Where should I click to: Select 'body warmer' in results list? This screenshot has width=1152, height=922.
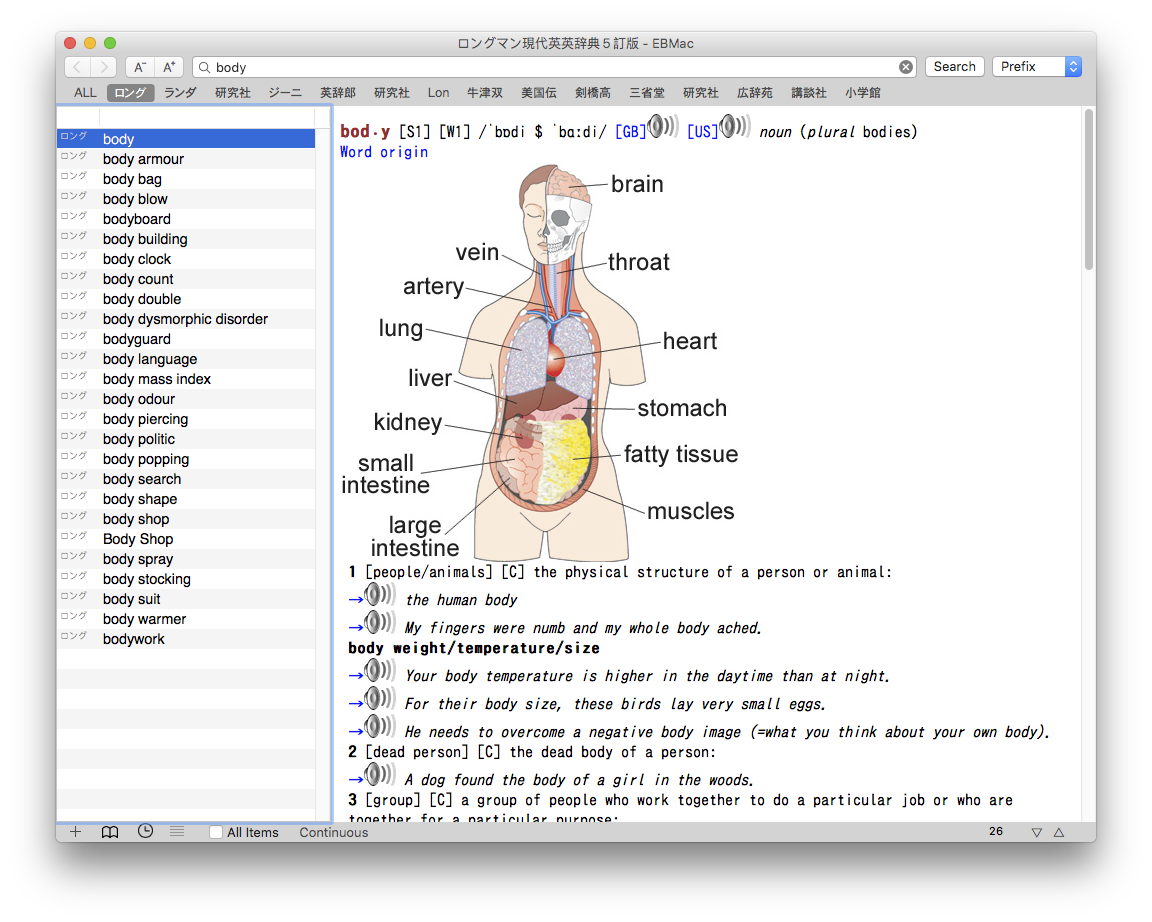click(x=187, y=619)
